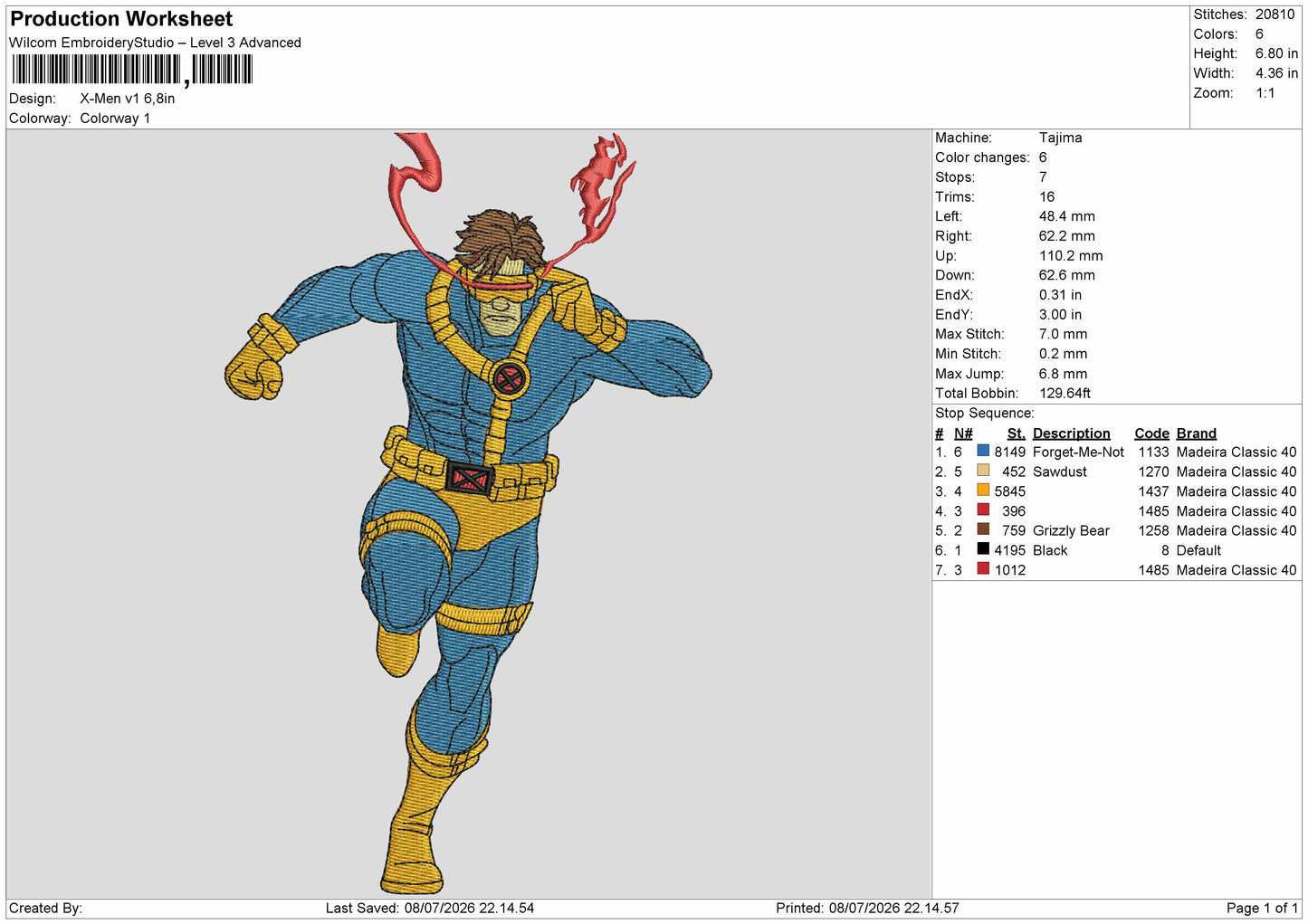Click the width value '4.36 in'
The height and width of the screenshot is (924, 1308).
[x=1276, y=73]
